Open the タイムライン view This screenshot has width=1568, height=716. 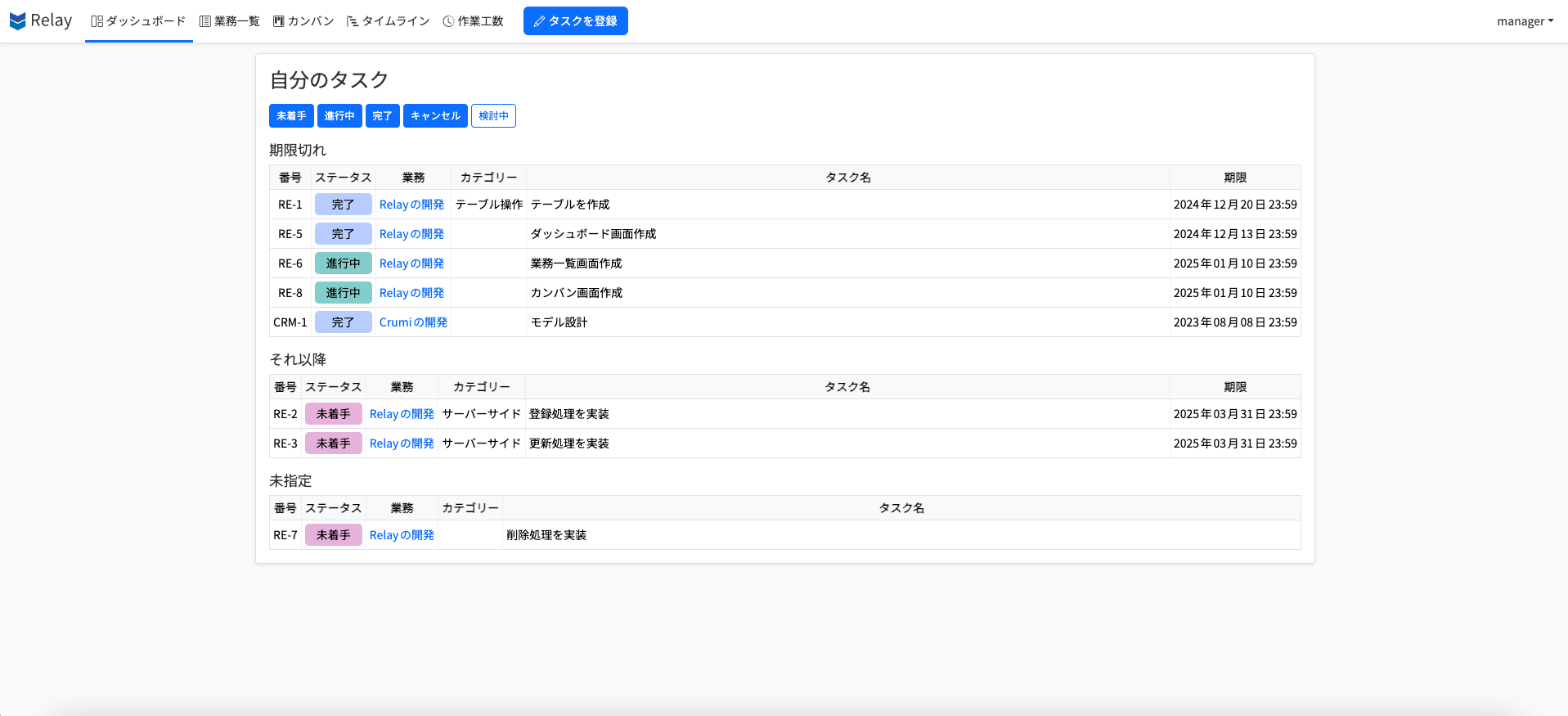[388, 21]
